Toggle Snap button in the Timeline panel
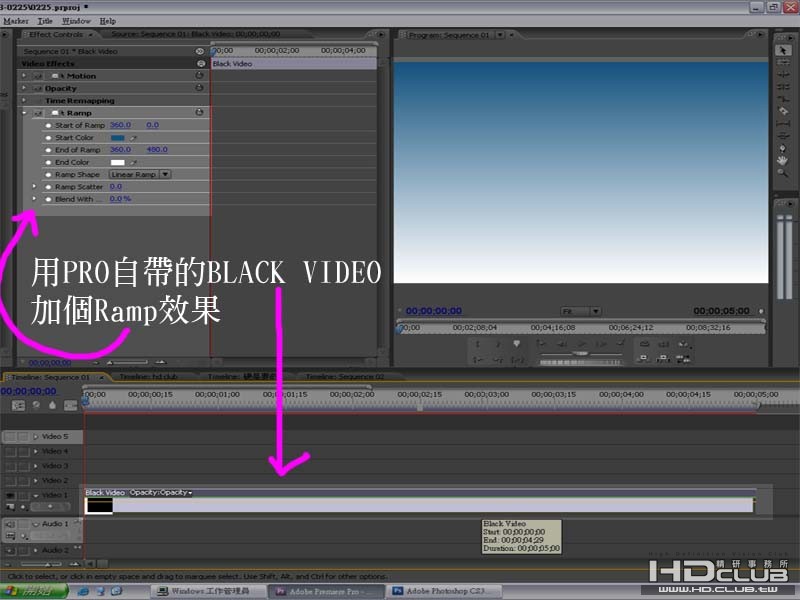 click(x=18, y=406)
